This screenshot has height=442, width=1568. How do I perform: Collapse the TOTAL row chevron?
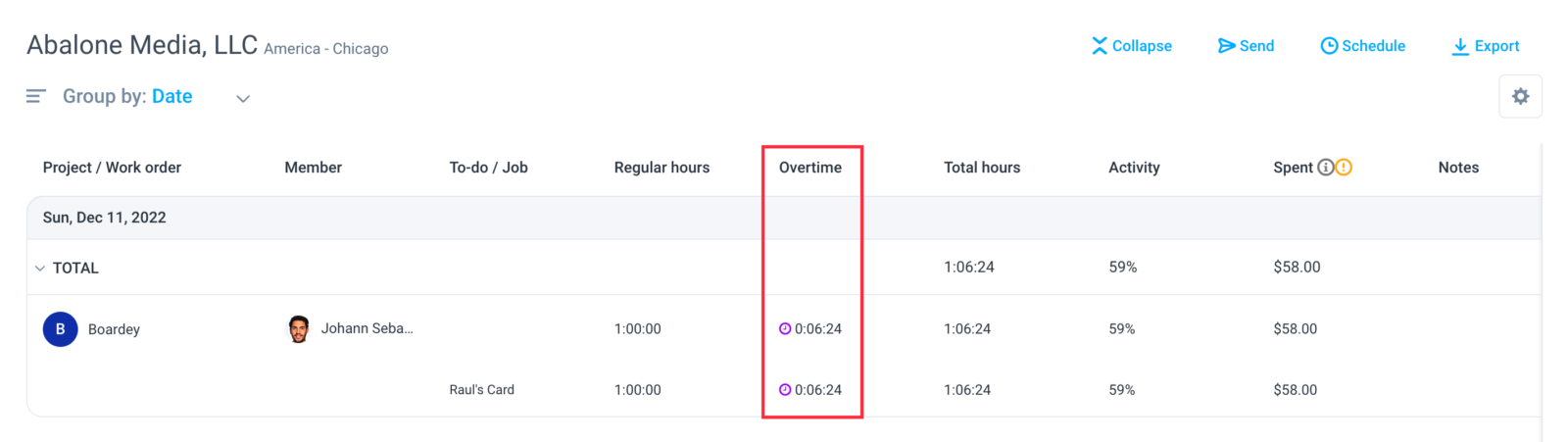click(x=40, y=268)
